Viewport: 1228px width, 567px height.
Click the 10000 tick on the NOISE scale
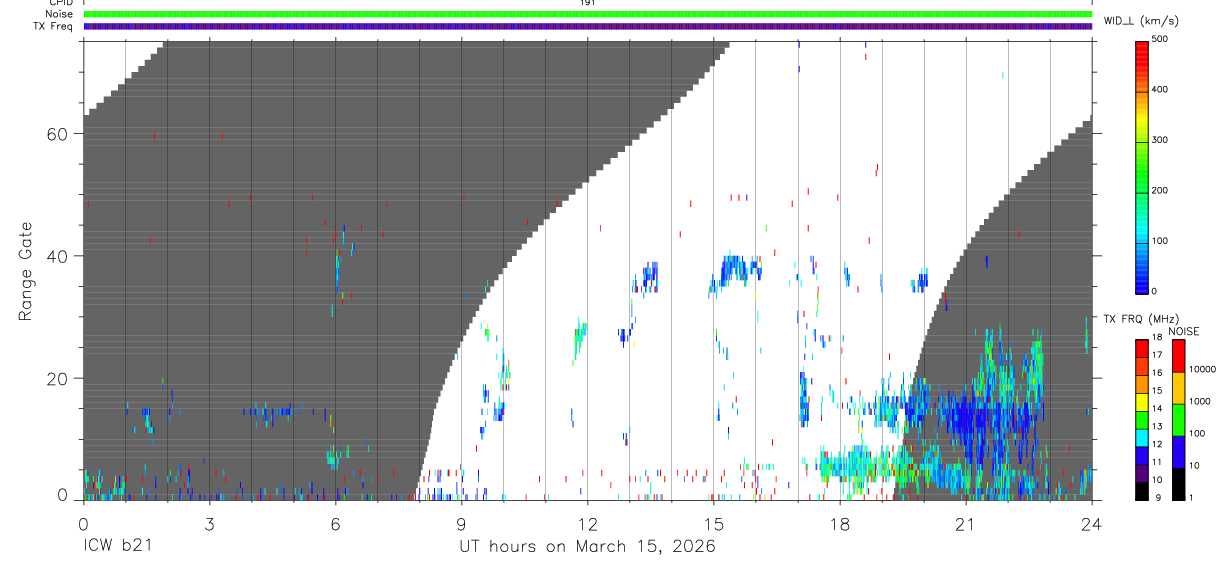coord(1202,369)
